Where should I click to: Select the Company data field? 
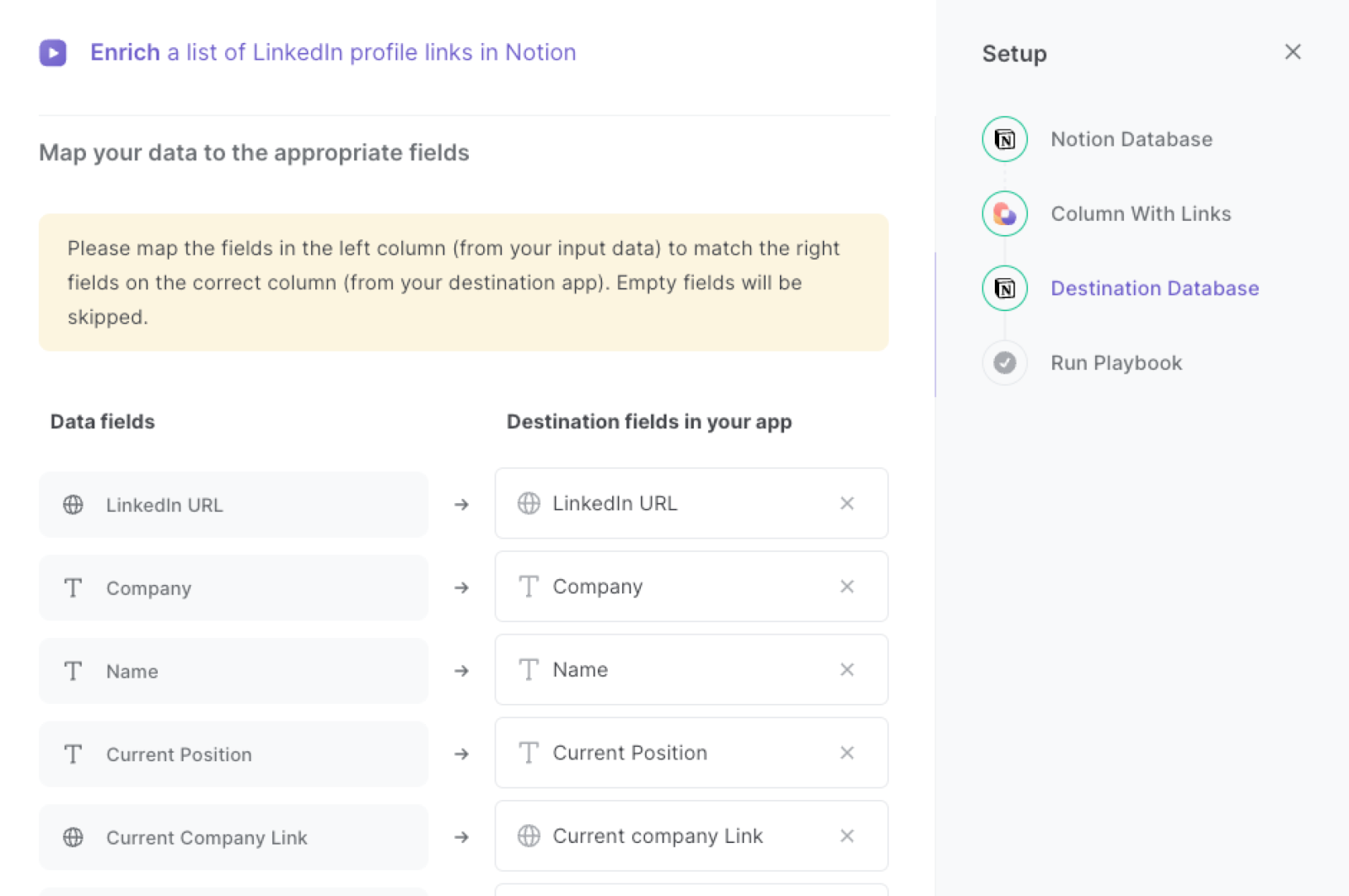coord(234,587)
